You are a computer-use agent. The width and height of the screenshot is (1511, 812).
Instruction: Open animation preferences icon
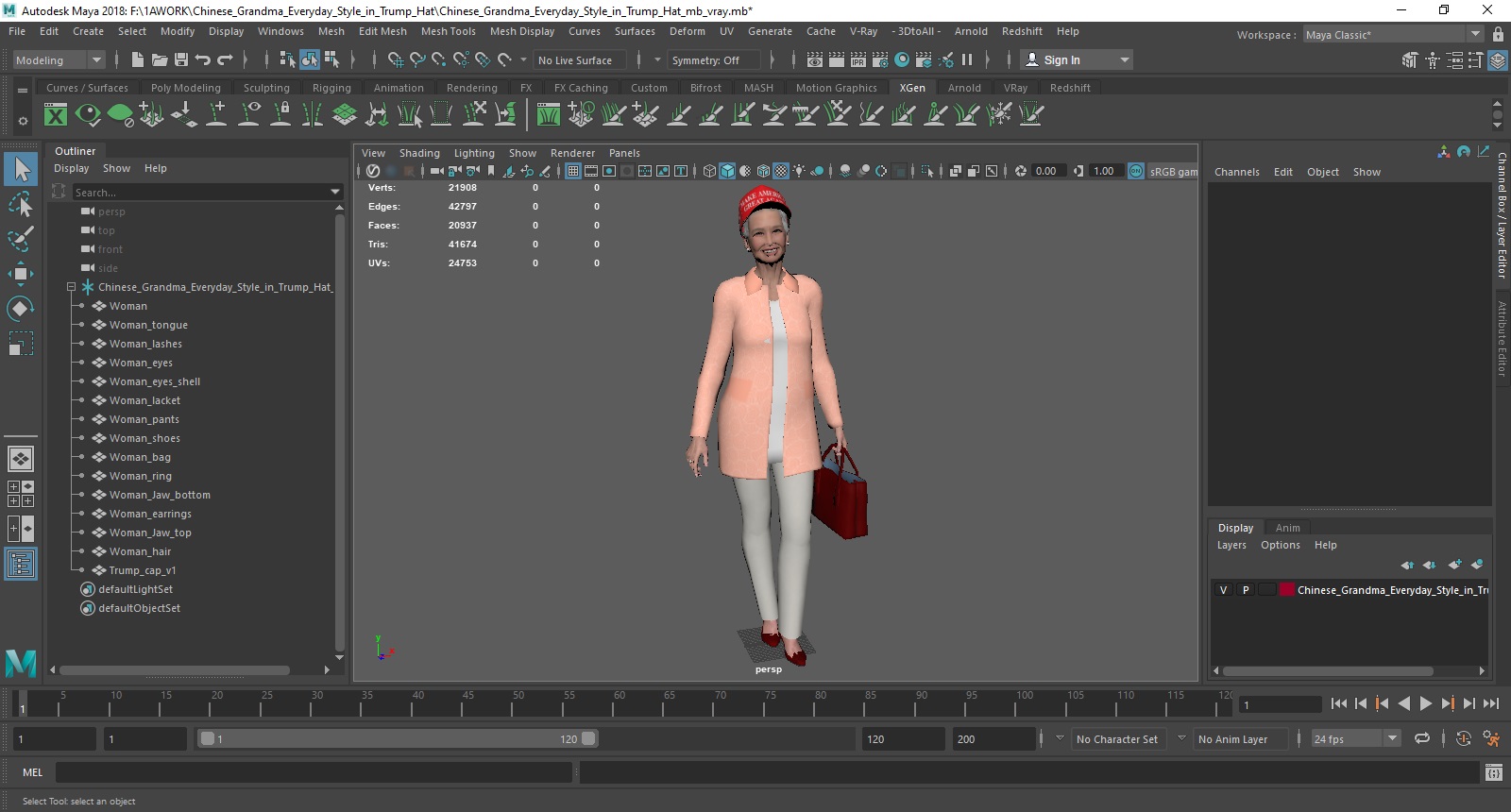click(x=1491, y=738)
